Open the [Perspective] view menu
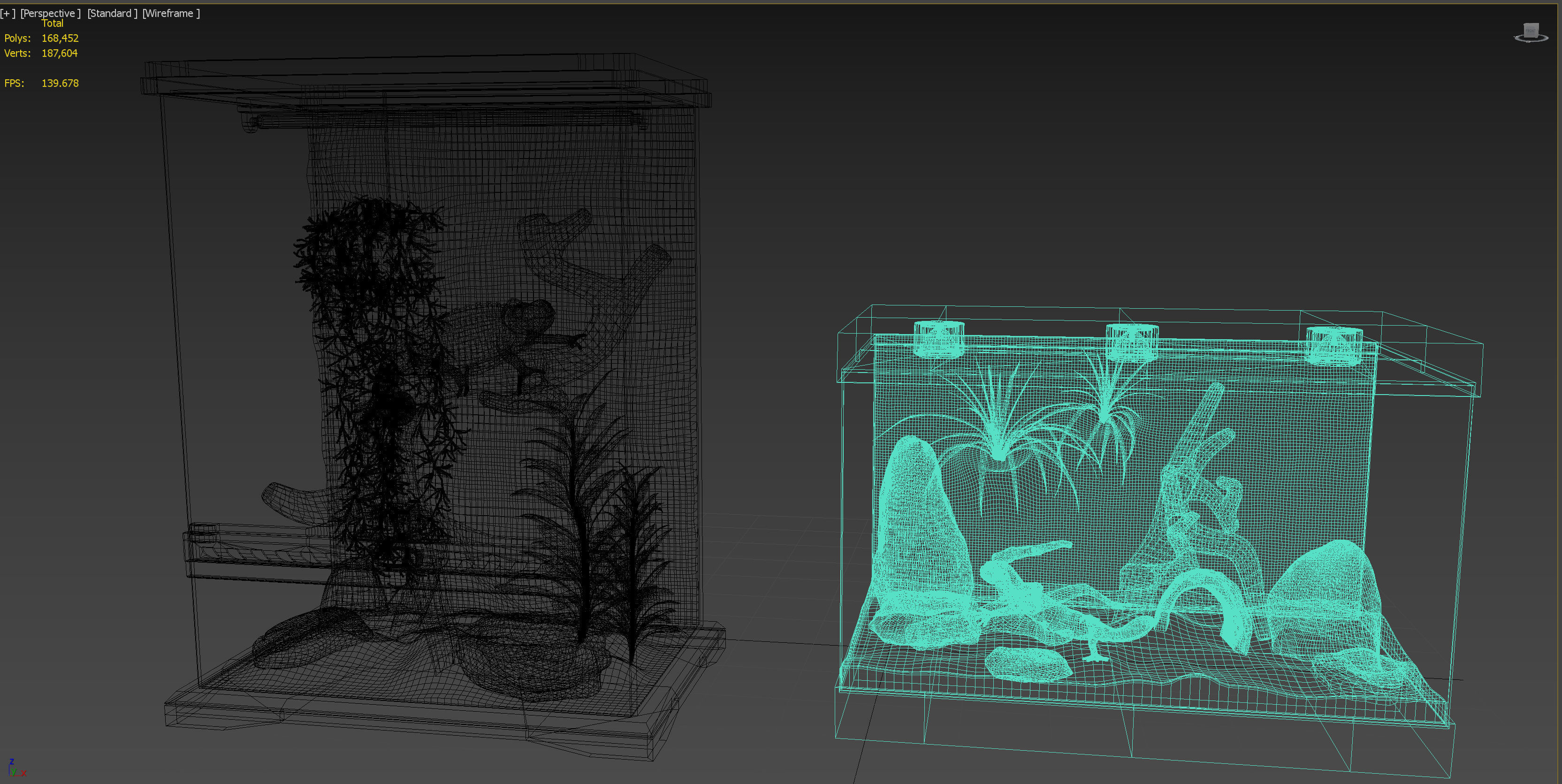1562x784 pixels. click(50, 13)
